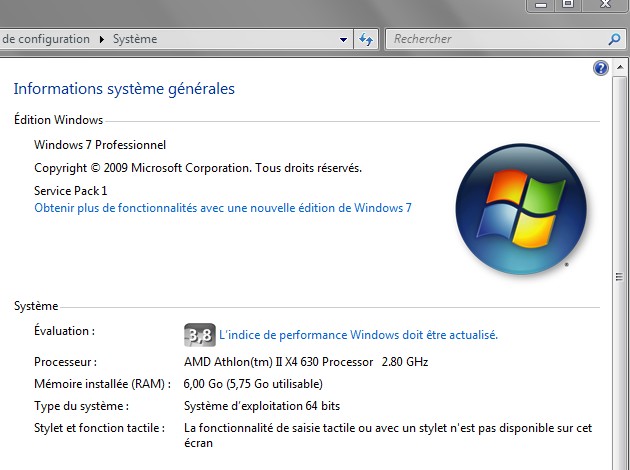Select the Système breadcrumb item
This screenshot has width=630, height=470.
pos(135,39)
